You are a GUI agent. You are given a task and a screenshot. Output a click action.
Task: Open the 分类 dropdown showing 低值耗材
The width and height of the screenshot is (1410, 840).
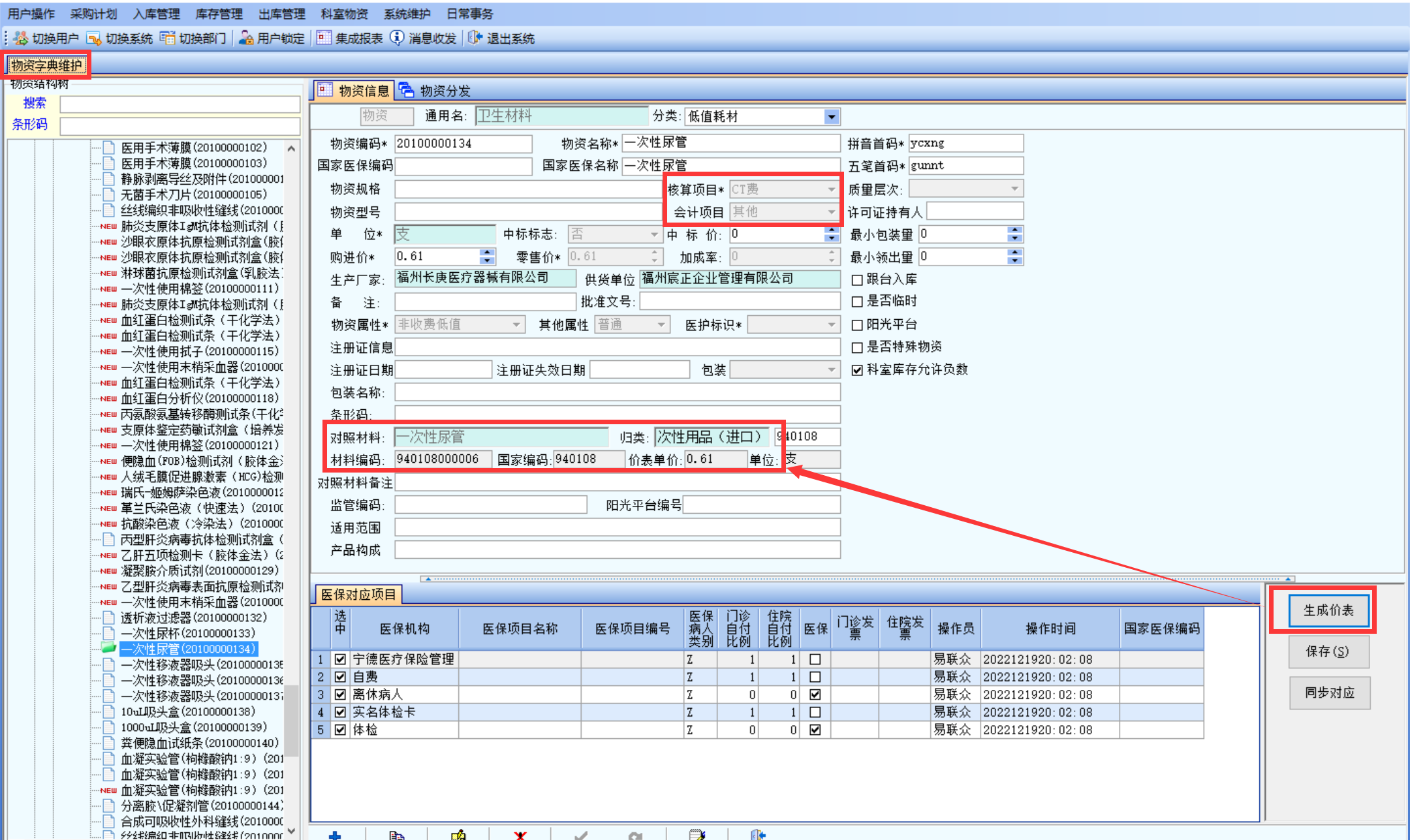click(831, 117)
